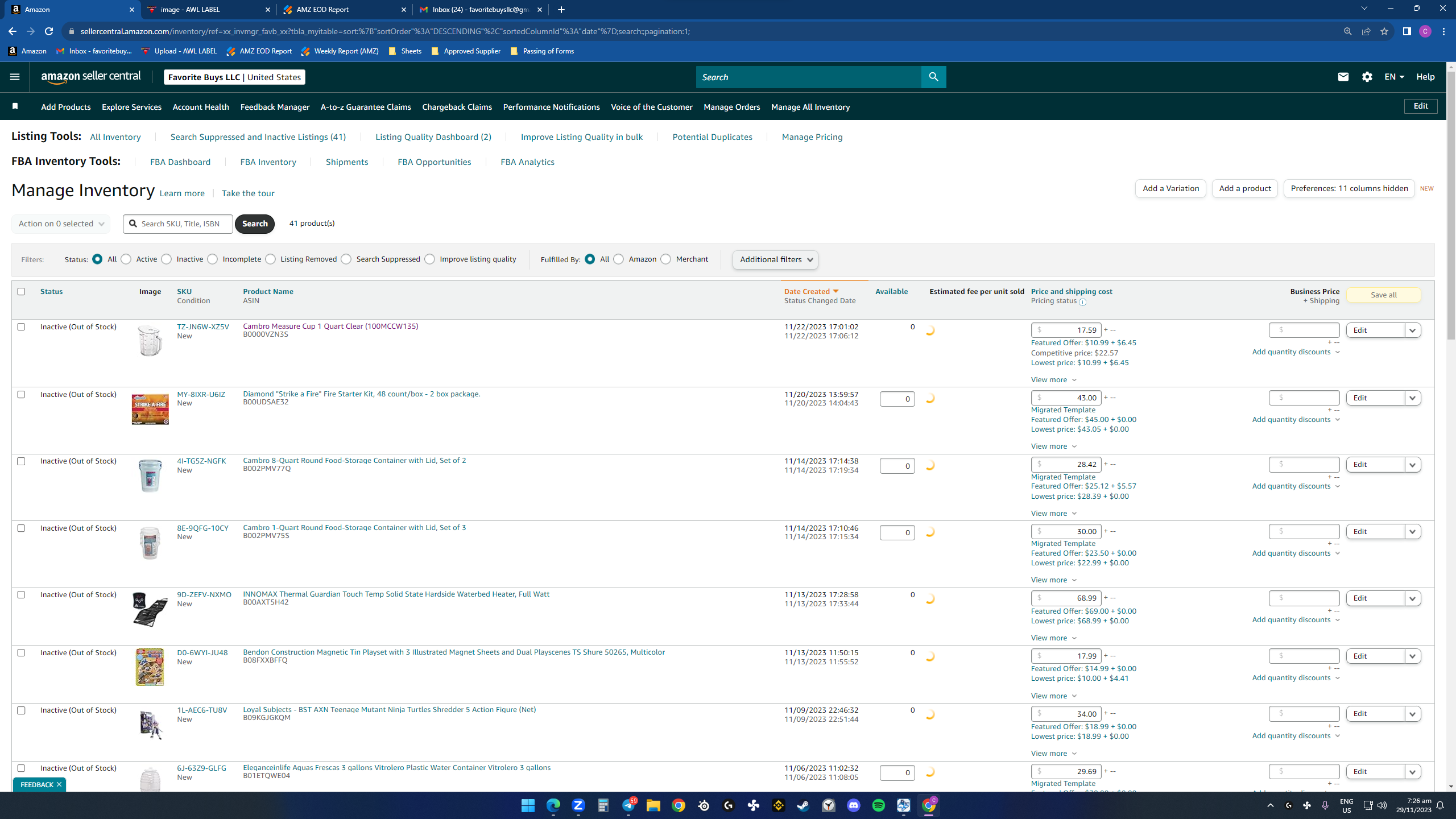Open Microsoft Edge from the taskbar

click(x=553, y=805)
